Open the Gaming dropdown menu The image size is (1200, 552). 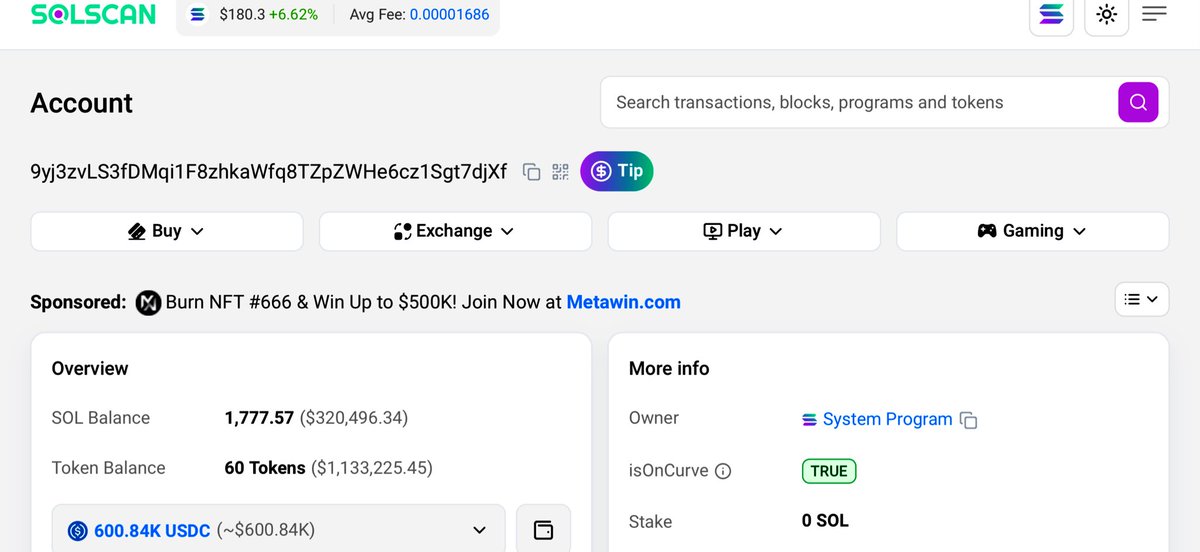coord(1032,231)
